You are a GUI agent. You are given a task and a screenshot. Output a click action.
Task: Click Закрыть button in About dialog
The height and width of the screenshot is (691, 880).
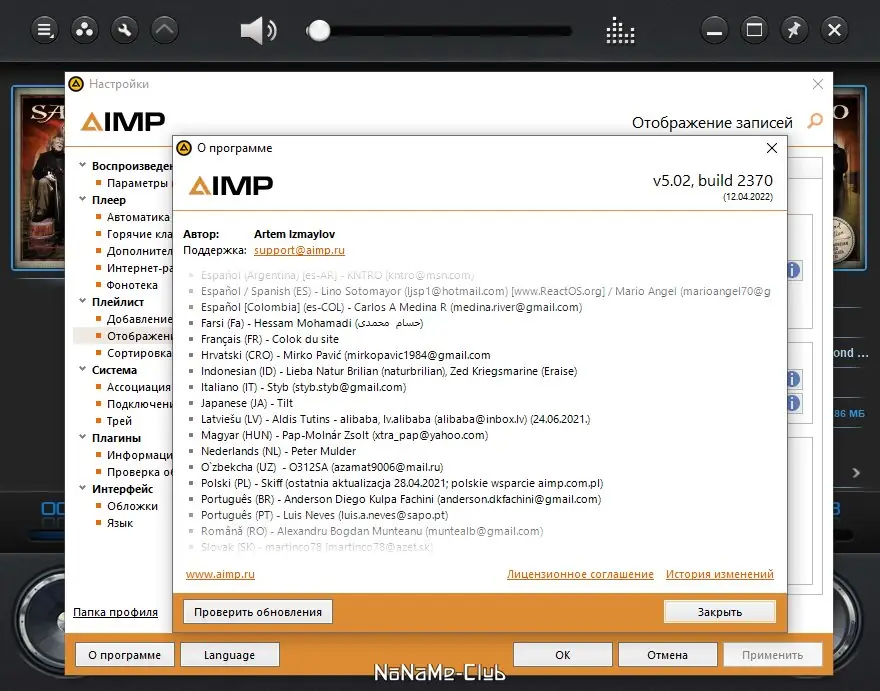click(719, 612)
